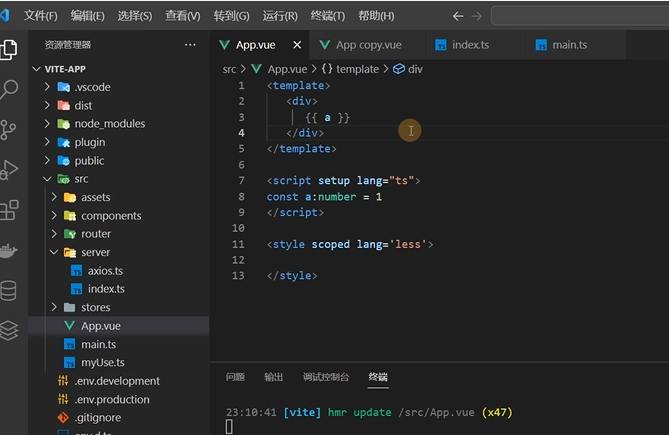The width and height of the screenshot is (669, 435).
Task: Open the layers stack icon in activity bar
Action: click(x=9, y=331)
